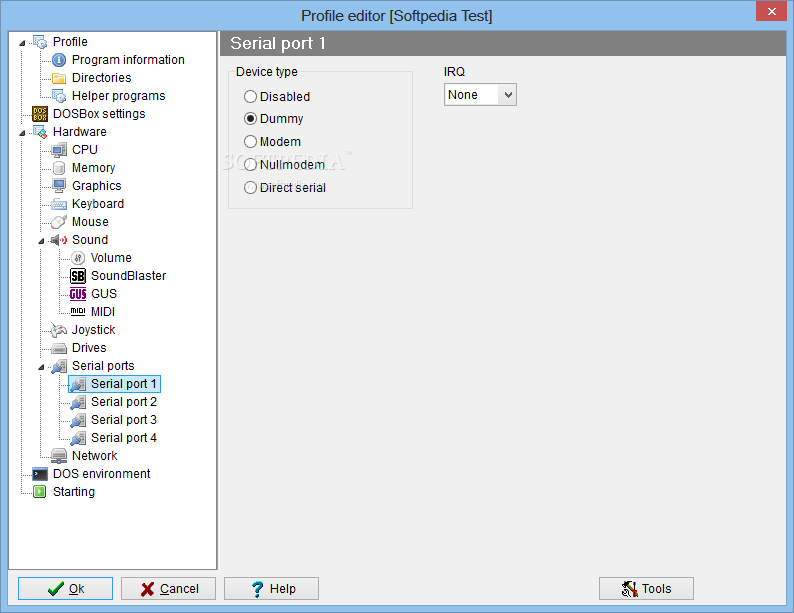Click the green Starting play icon
Image resolution: width=794 pixels, height=613 pixels.
coord(39,492)
